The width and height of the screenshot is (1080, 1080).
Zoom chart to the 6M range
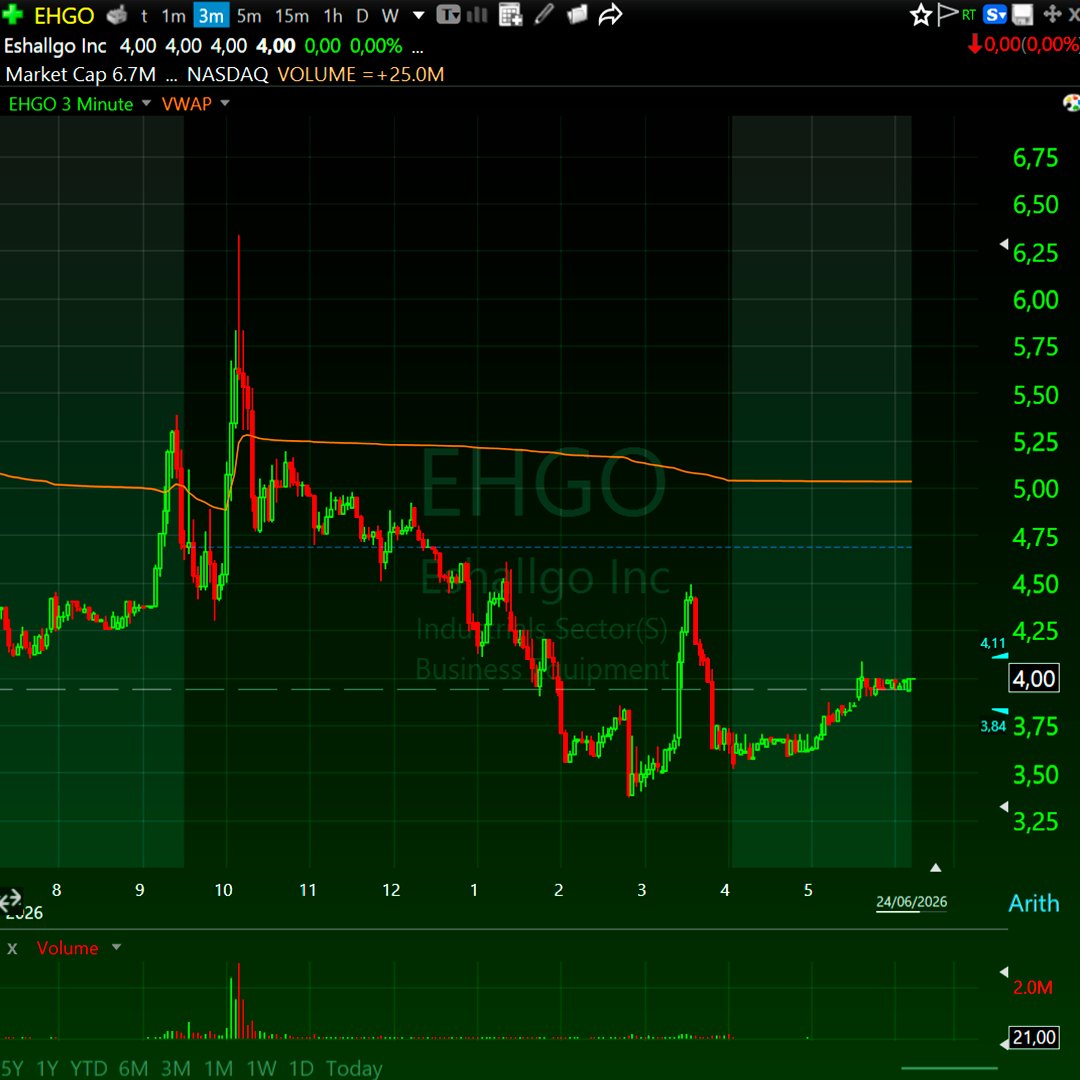click(x=133, y=1068)
